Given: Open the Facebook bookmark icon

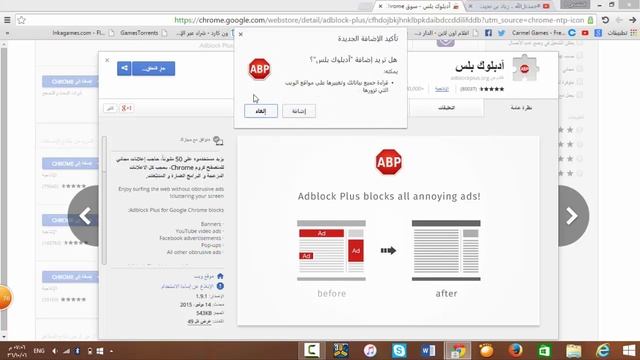Looking at the screenshot, I should pos(488,33).
